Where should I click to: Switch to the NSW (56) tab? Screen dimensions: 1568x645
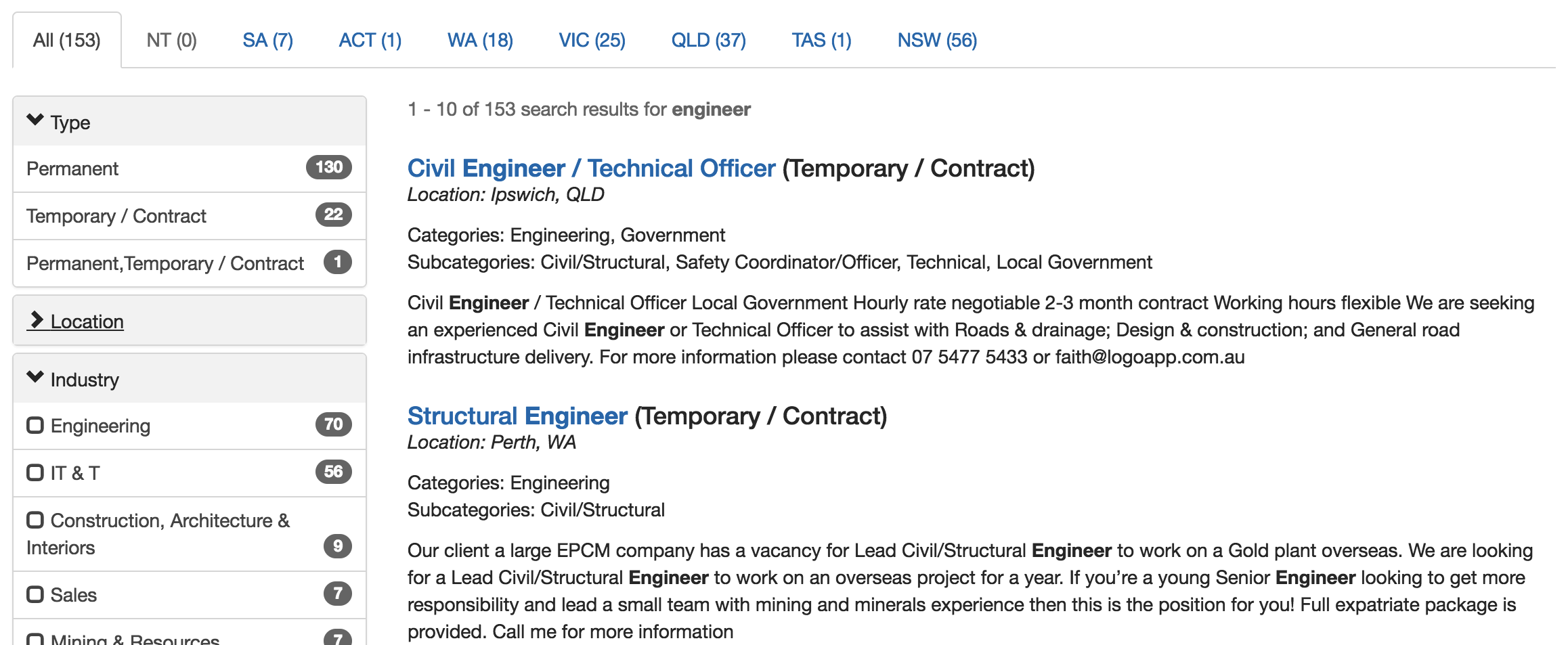click(937, 41)
